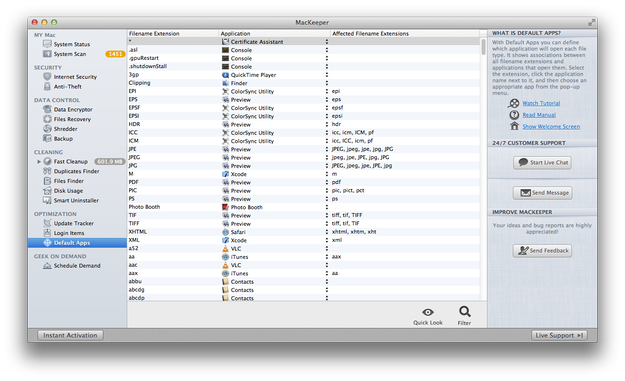The image size is (625, 381).
Task: Open Files Recovery tool
Action: point(72,119)
